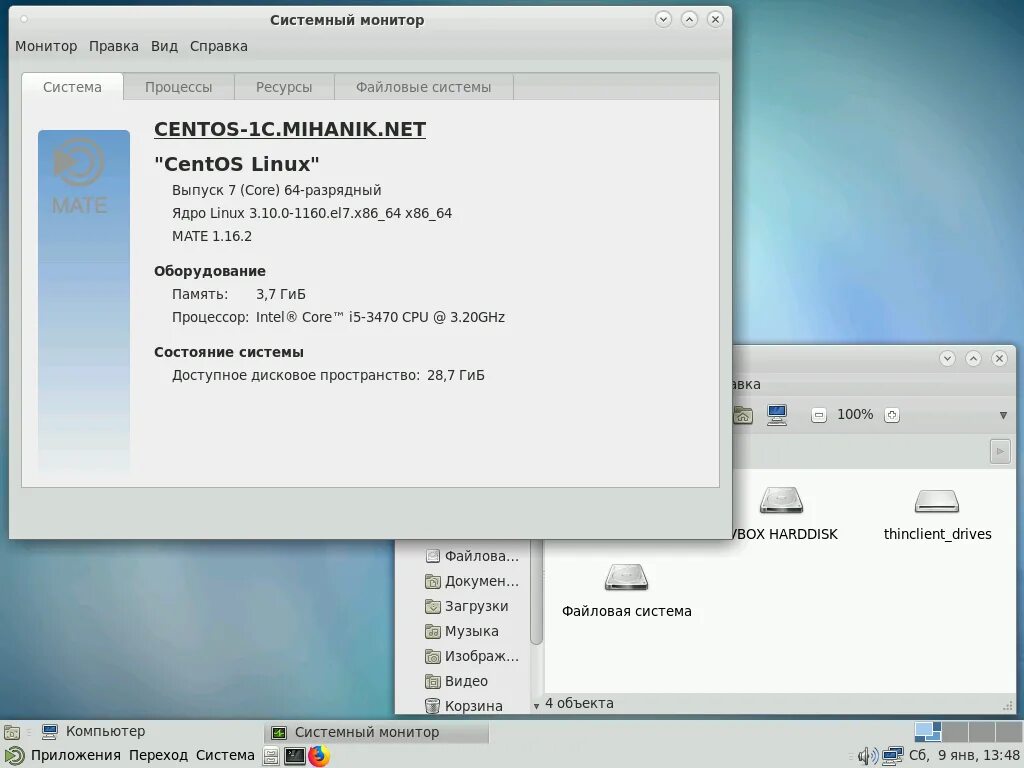
Task: Open Музыка folder in the sidebar
Action: [462, 631]
